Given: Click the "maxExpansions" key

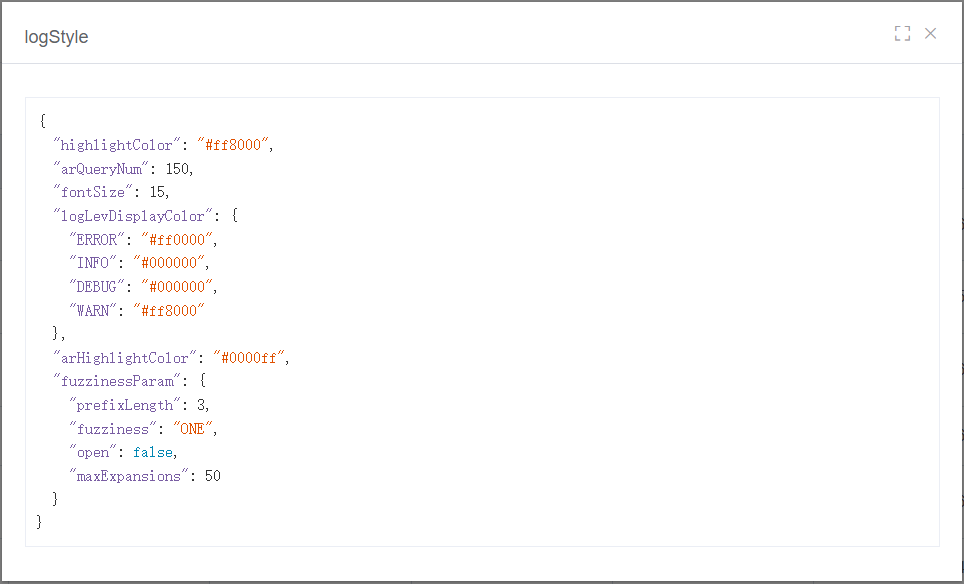Looking at the screenshot, I should [x=129, y=476].
